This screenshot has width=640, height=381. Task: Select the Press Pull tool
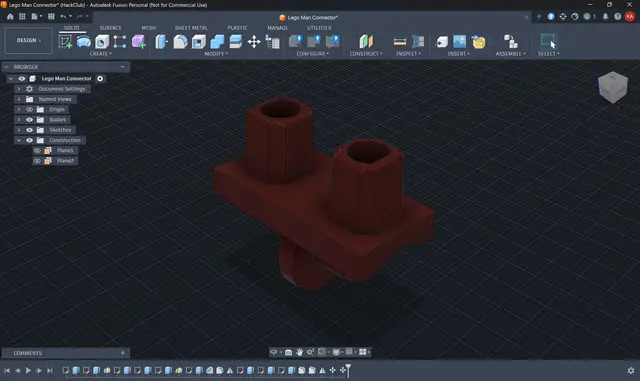pyautogui.click(x=162, y=42)
